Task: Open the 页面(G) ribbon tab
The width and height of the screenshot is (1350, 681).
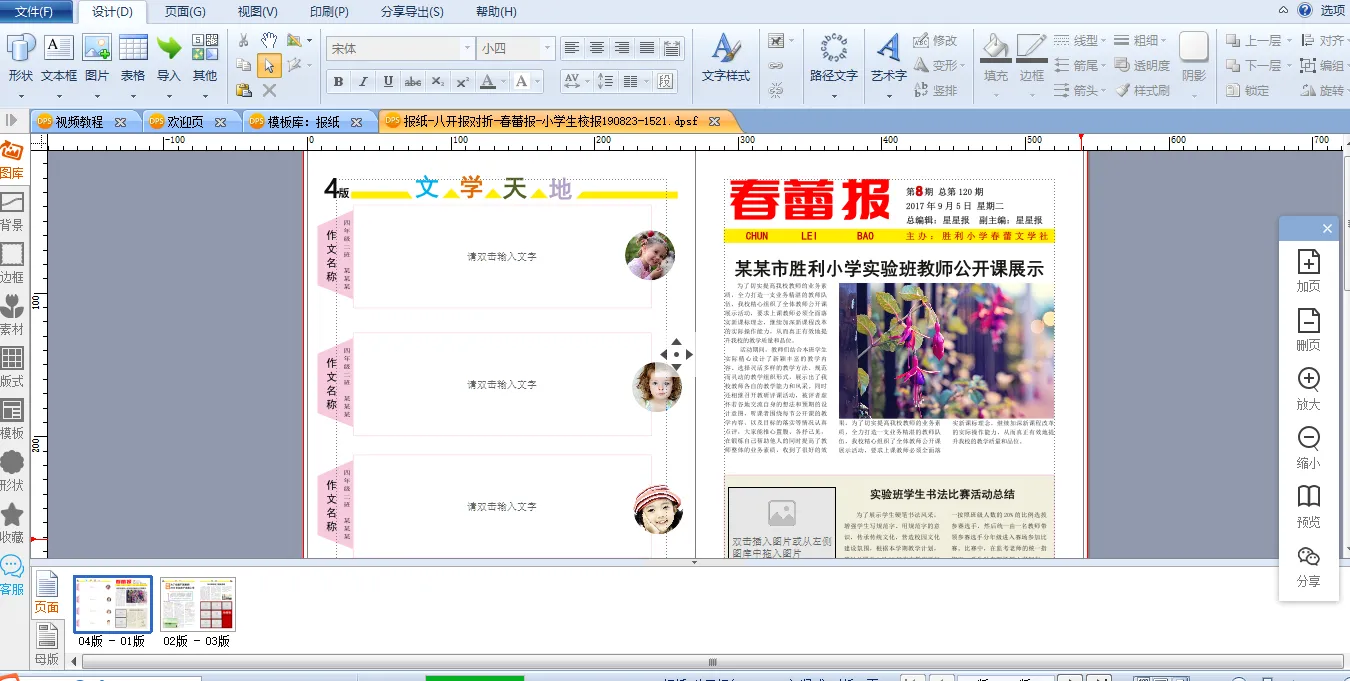Action: [x=185, y=12]
